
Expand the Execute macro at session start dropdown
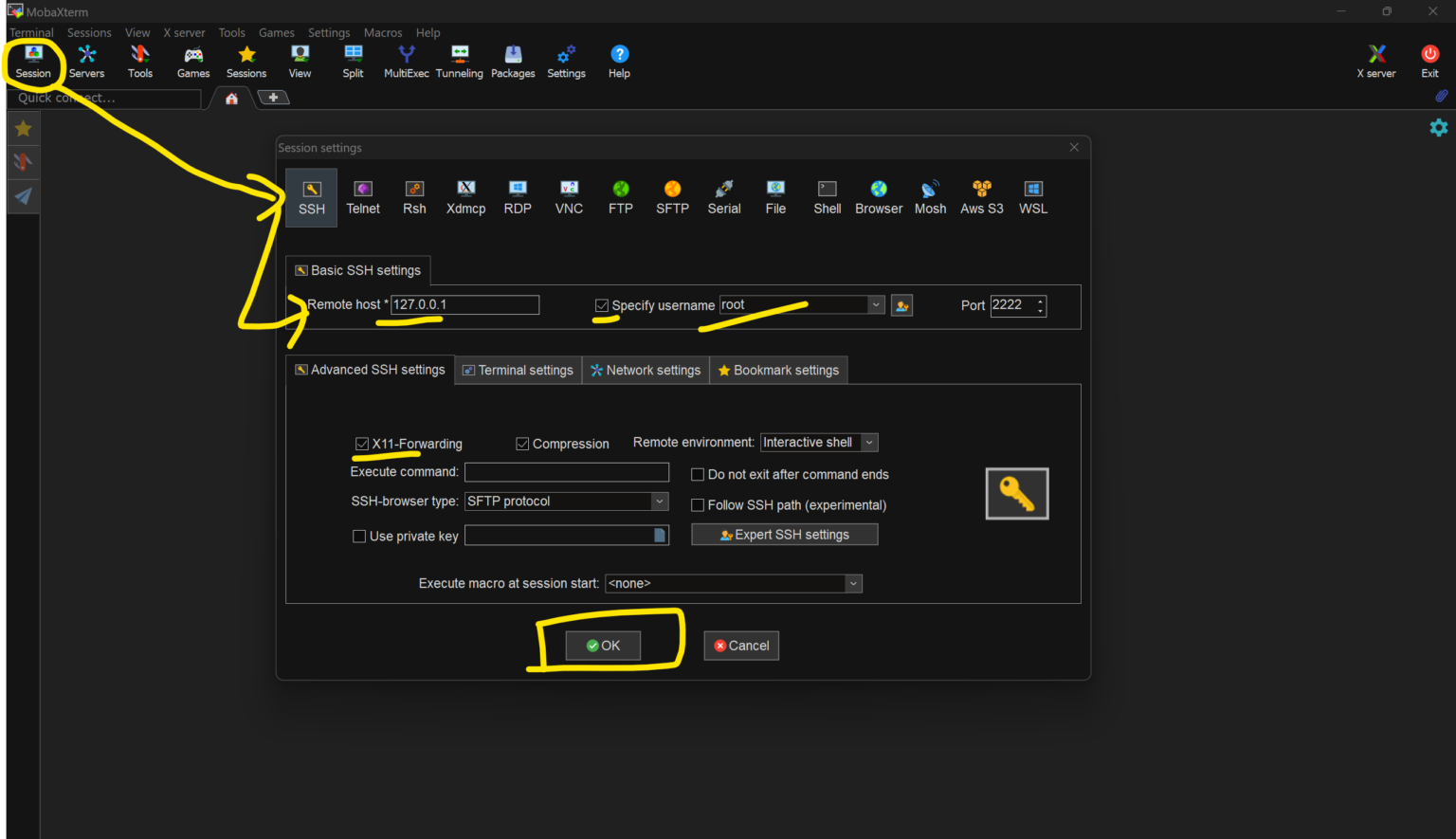(x=852, y=583)
